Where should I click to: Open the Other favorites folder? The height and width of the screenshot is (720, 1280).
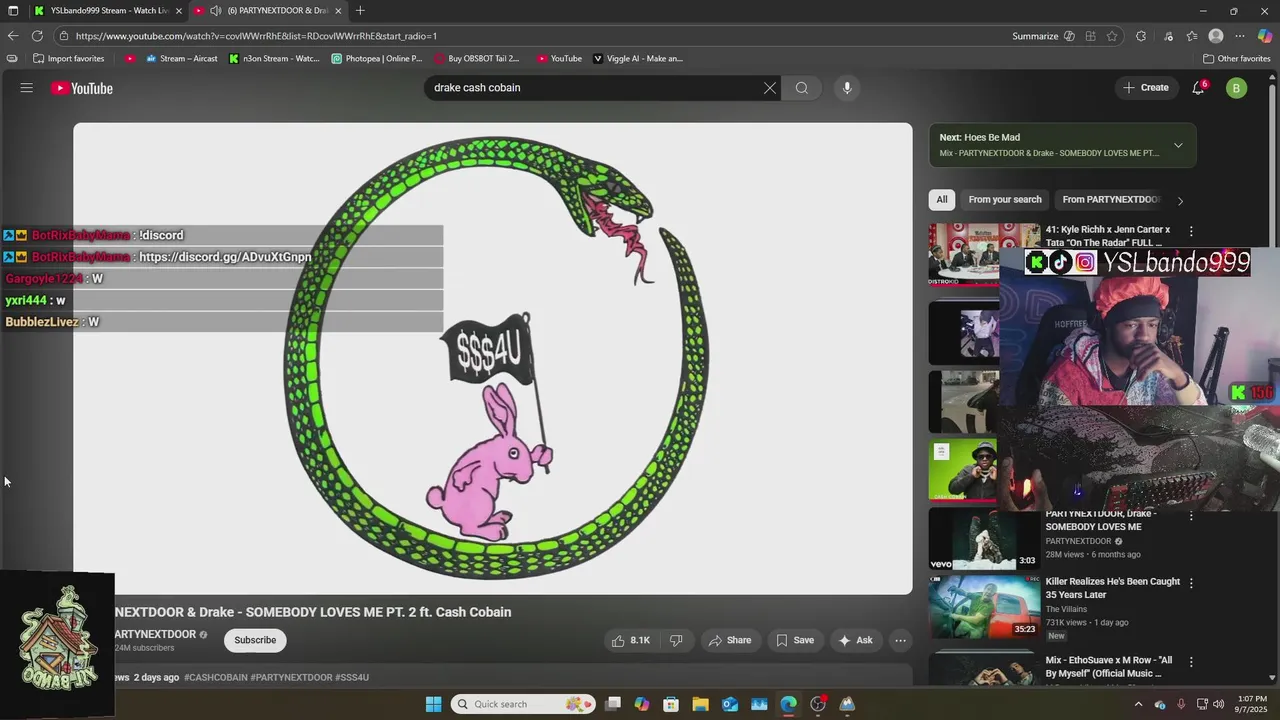point(1236,58)
